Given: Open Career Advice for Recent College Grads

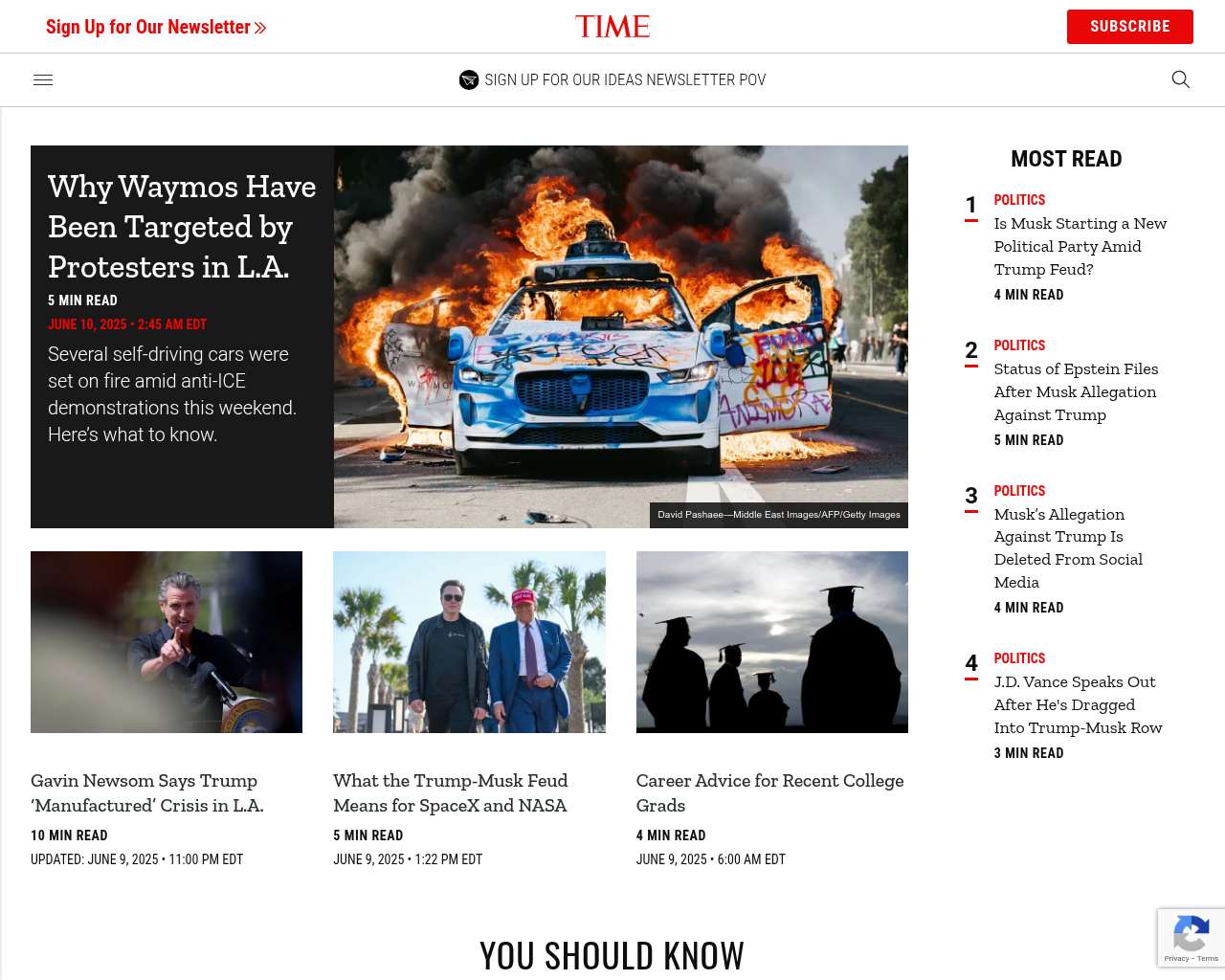Looking at the screenshot, I should click(x=769, y=793).
